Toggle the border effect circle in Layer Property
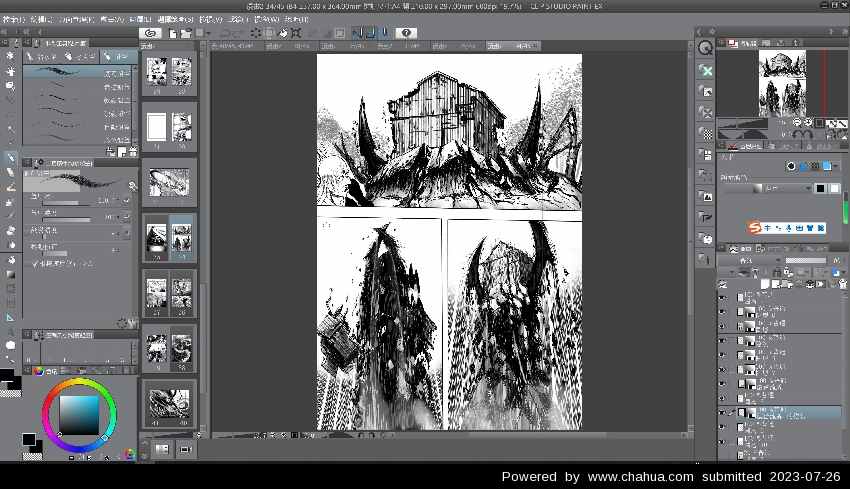 (791, 166)
